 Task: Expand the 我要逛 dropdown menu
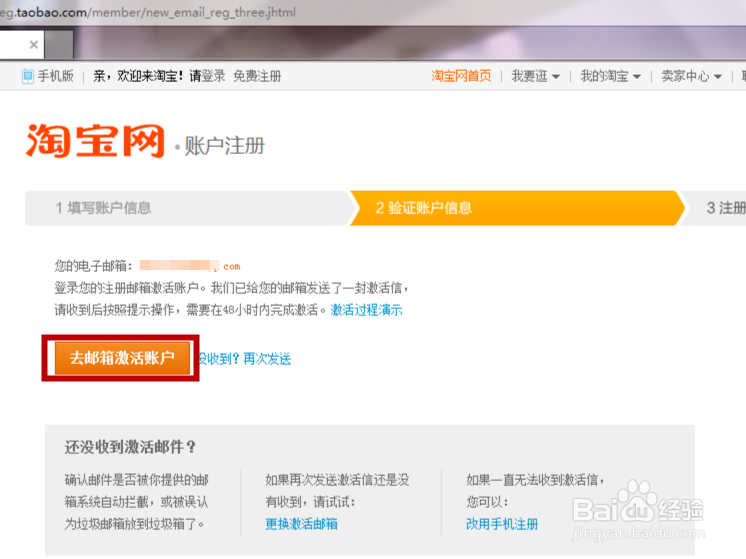click(x=535, y=76)
